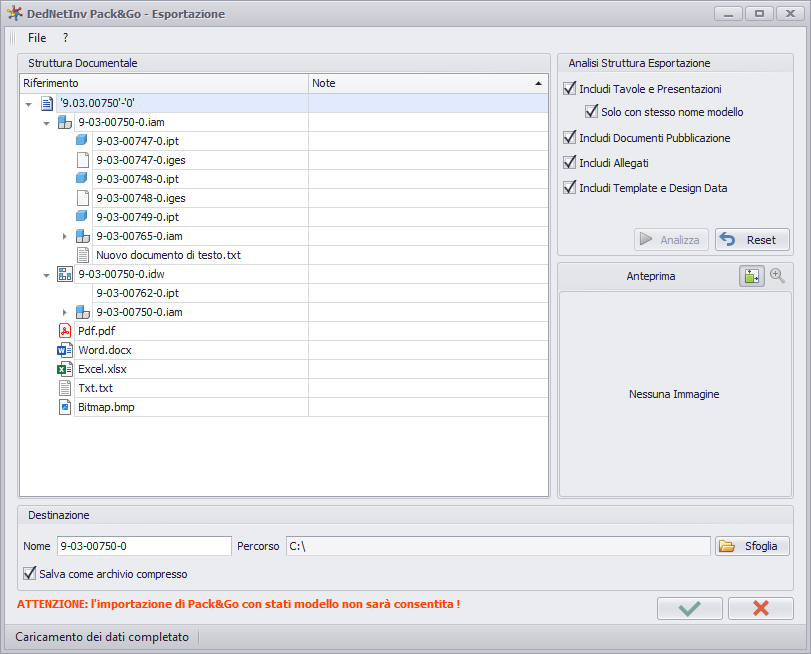This screenshot has height=654, width=811.
Task: Toggle Includi Tavole e Presentazioni checkbox
Action: pyautogui.click(x=569, y=88)
